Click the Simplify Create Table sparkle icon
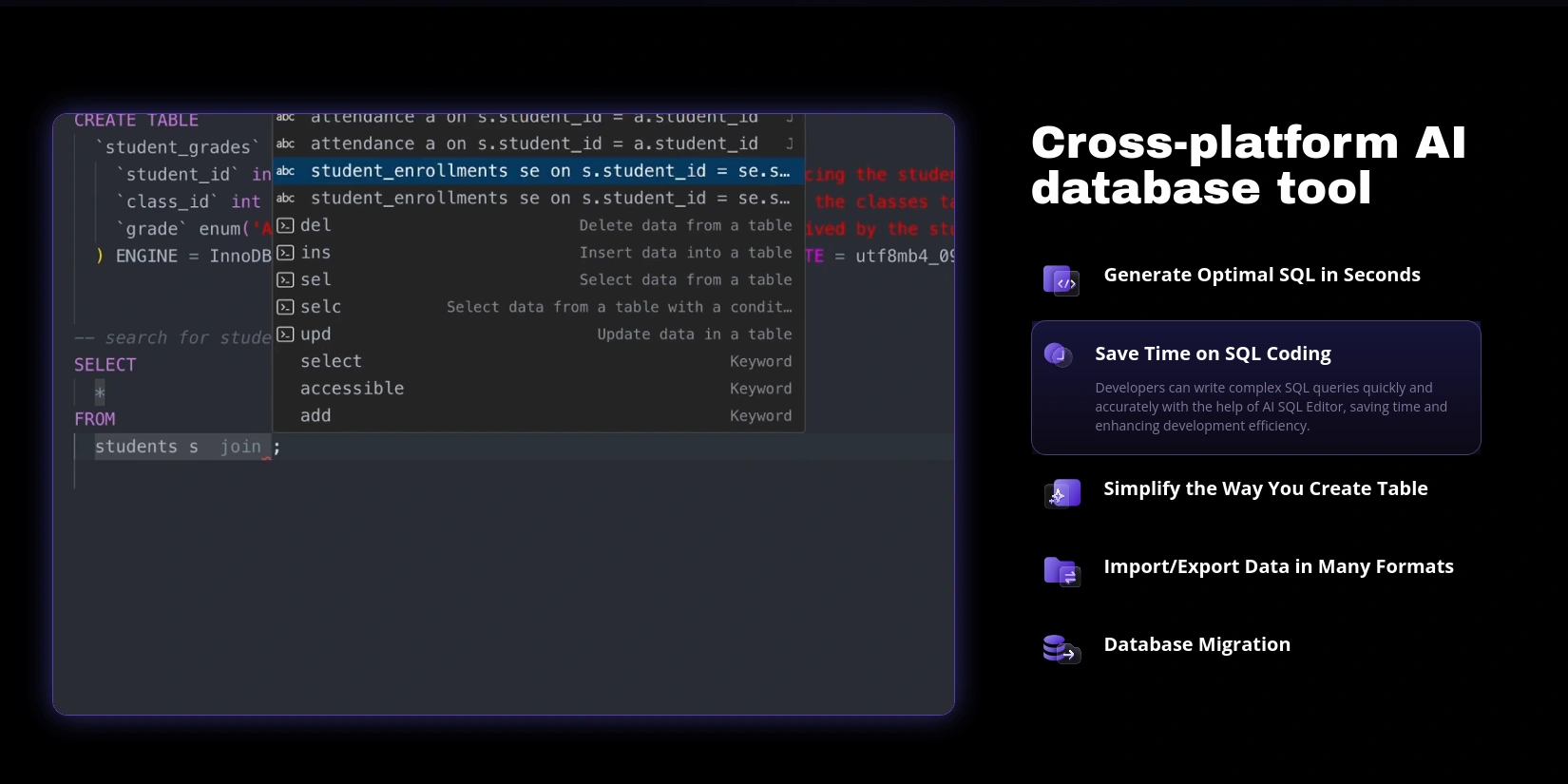Viewport: 1568px width, 784px height. (x=1062, y=494)
